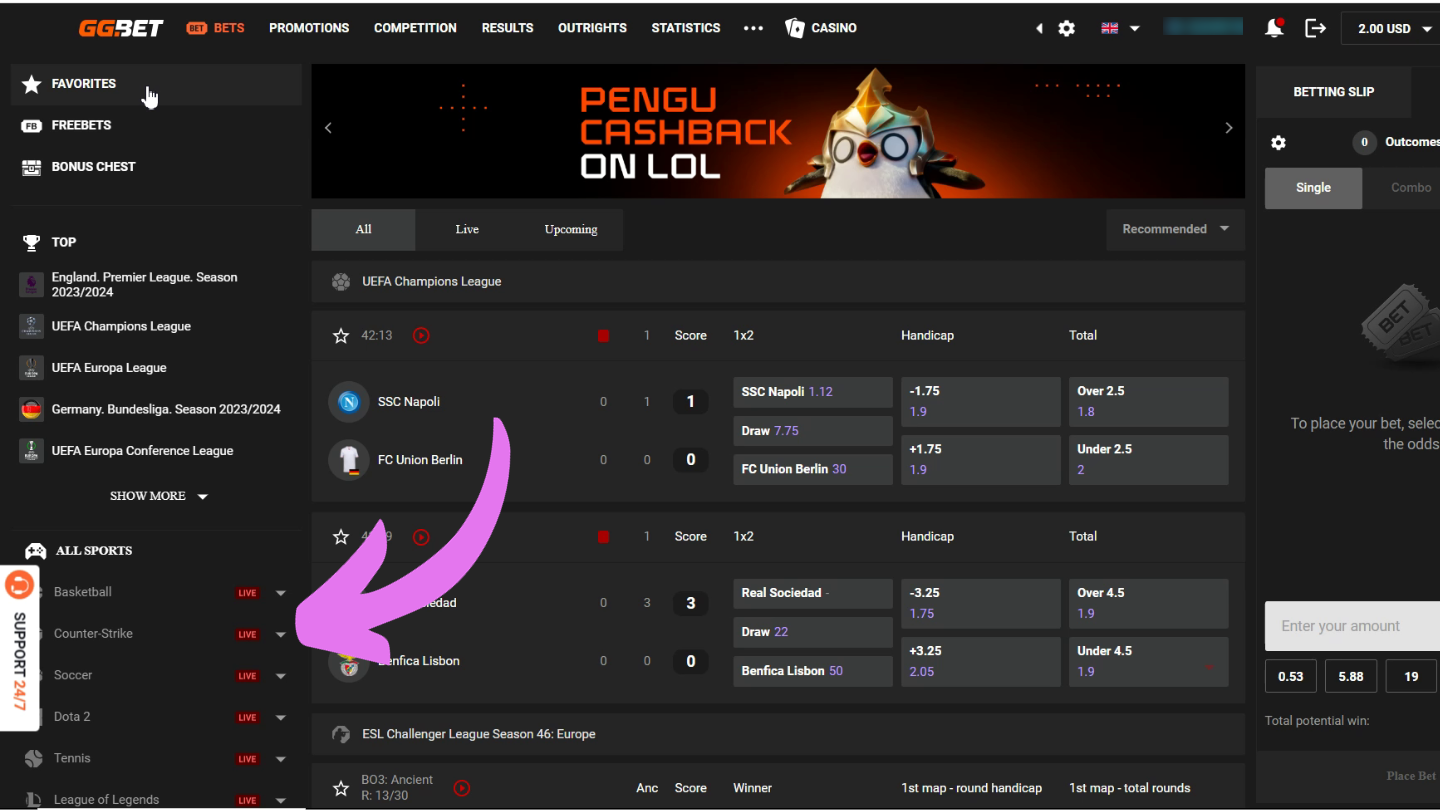Go to next promo banner slide
The height and width of the screenshot is (810, 1440).
(x=1229, y=128)
